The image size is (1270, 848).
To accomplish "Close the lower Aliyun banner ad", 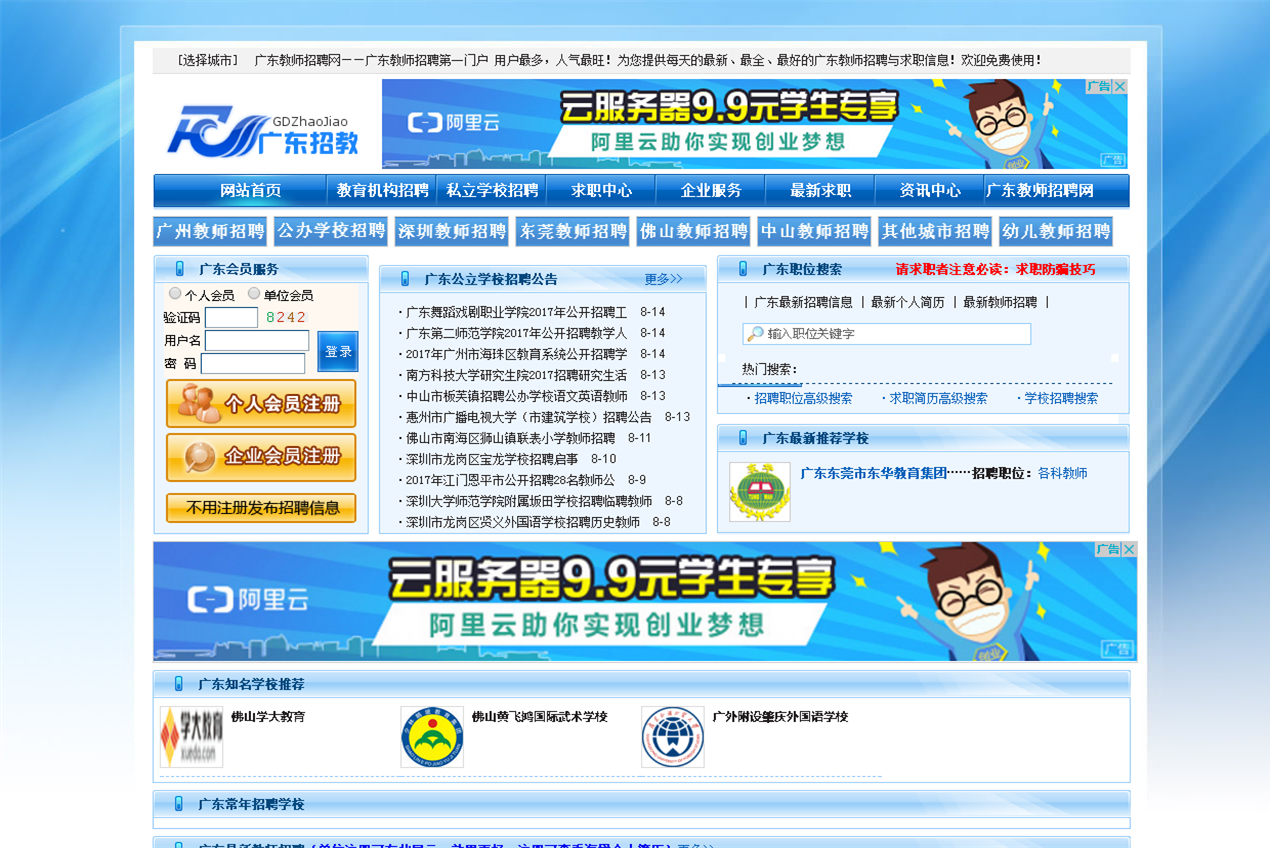I will 1129,549.
